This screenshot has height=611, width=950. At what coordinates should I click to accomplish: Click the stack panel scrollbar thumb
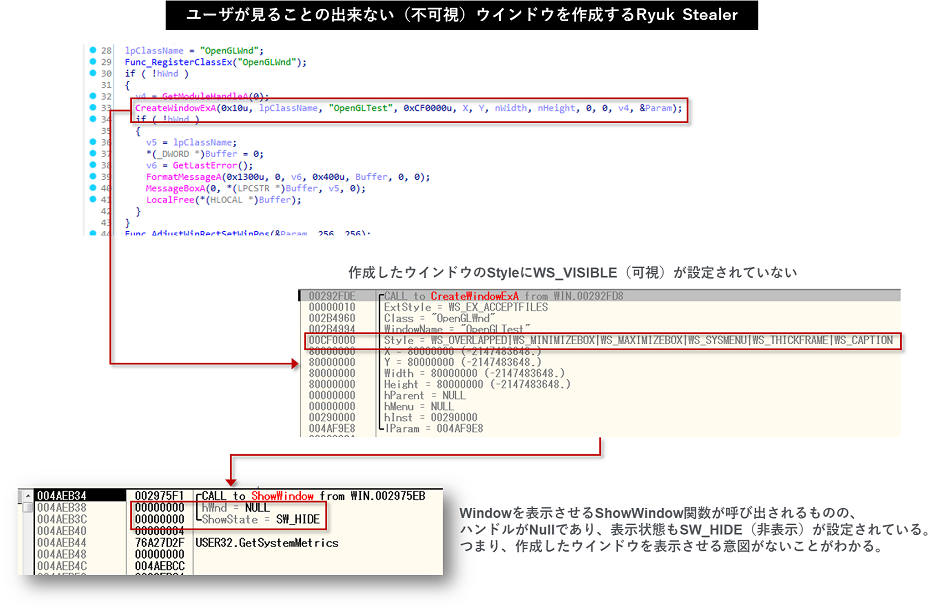pos(27,507)
